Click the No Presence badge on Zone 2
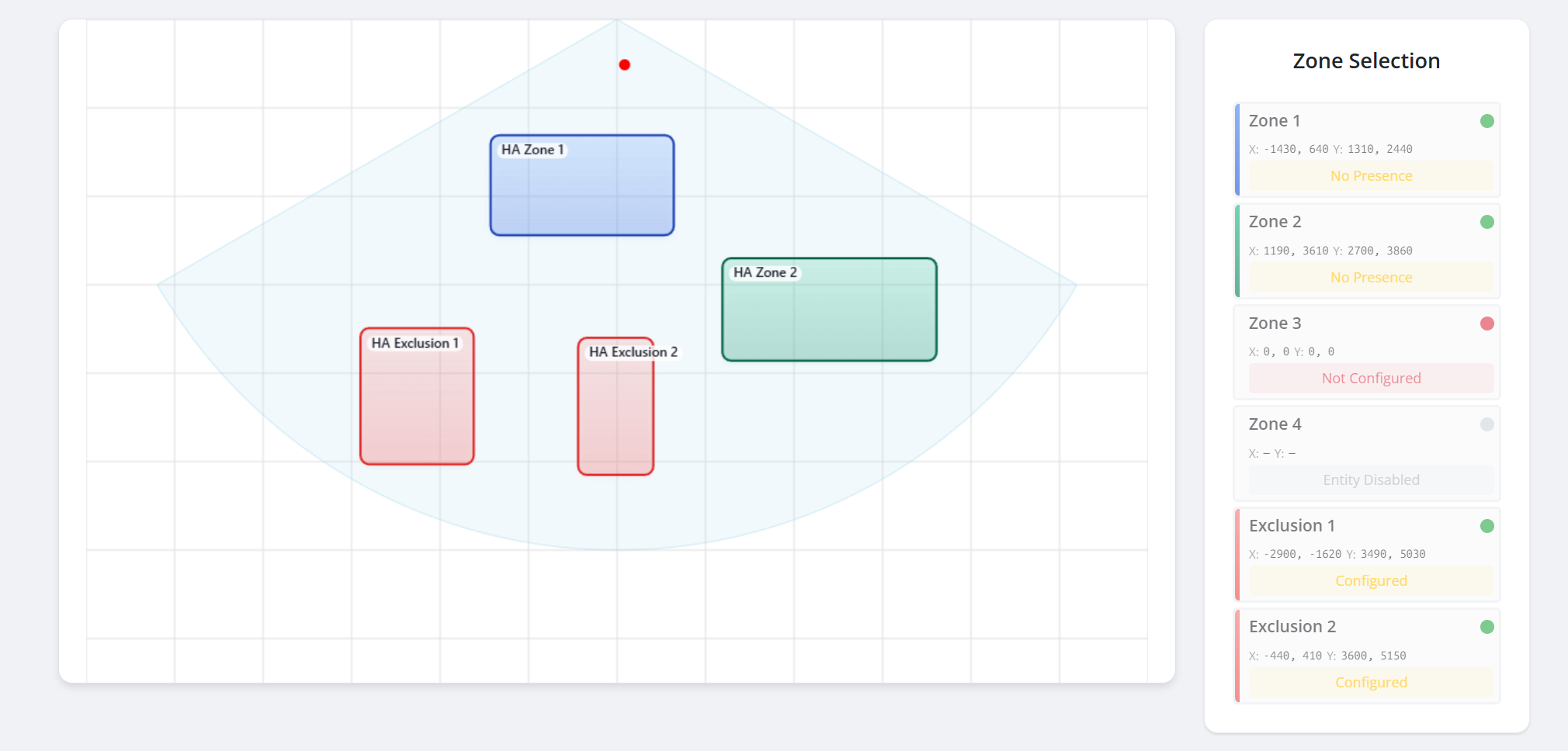Image resolution: width=1568 pixels, height=751 pixels. pos(1371,277)
